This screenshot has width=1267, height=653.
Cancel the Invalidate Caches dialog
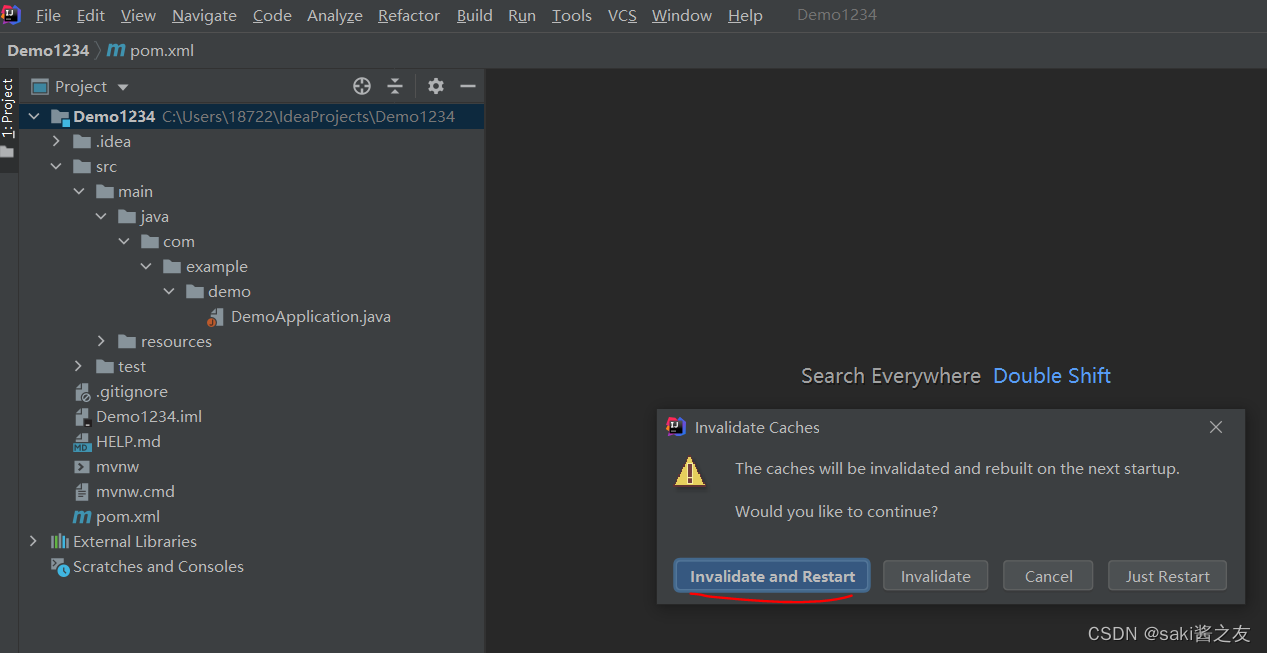click(x=1047, y=575)
